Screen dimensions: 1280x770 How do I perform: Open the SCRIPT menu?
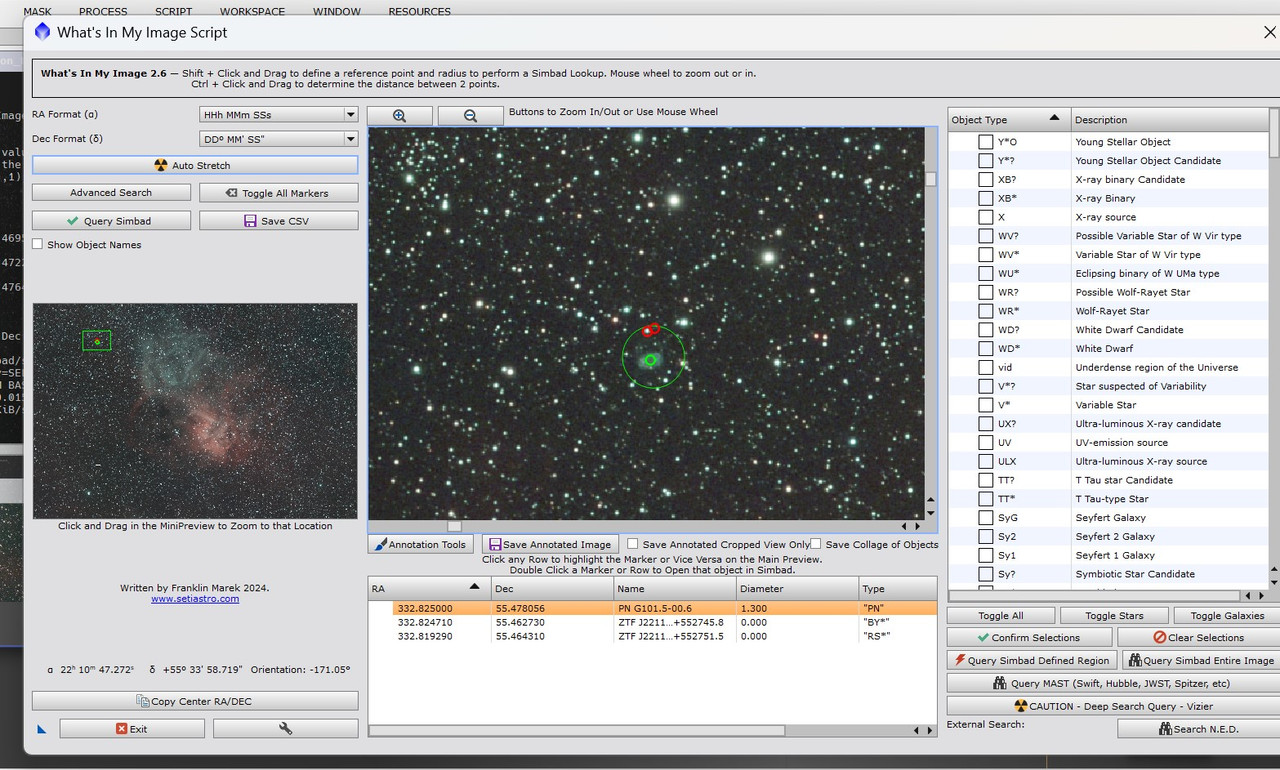[173, 12]
